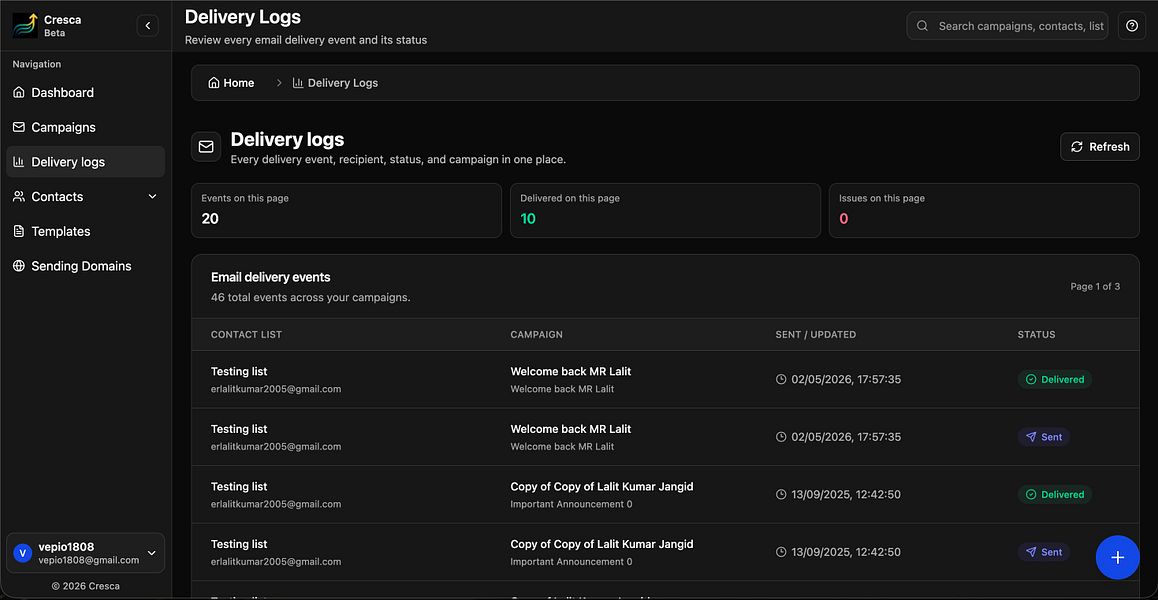Click the 46 total events text
This screenshot has width=1158, height=600.
(x=311, y=298)
